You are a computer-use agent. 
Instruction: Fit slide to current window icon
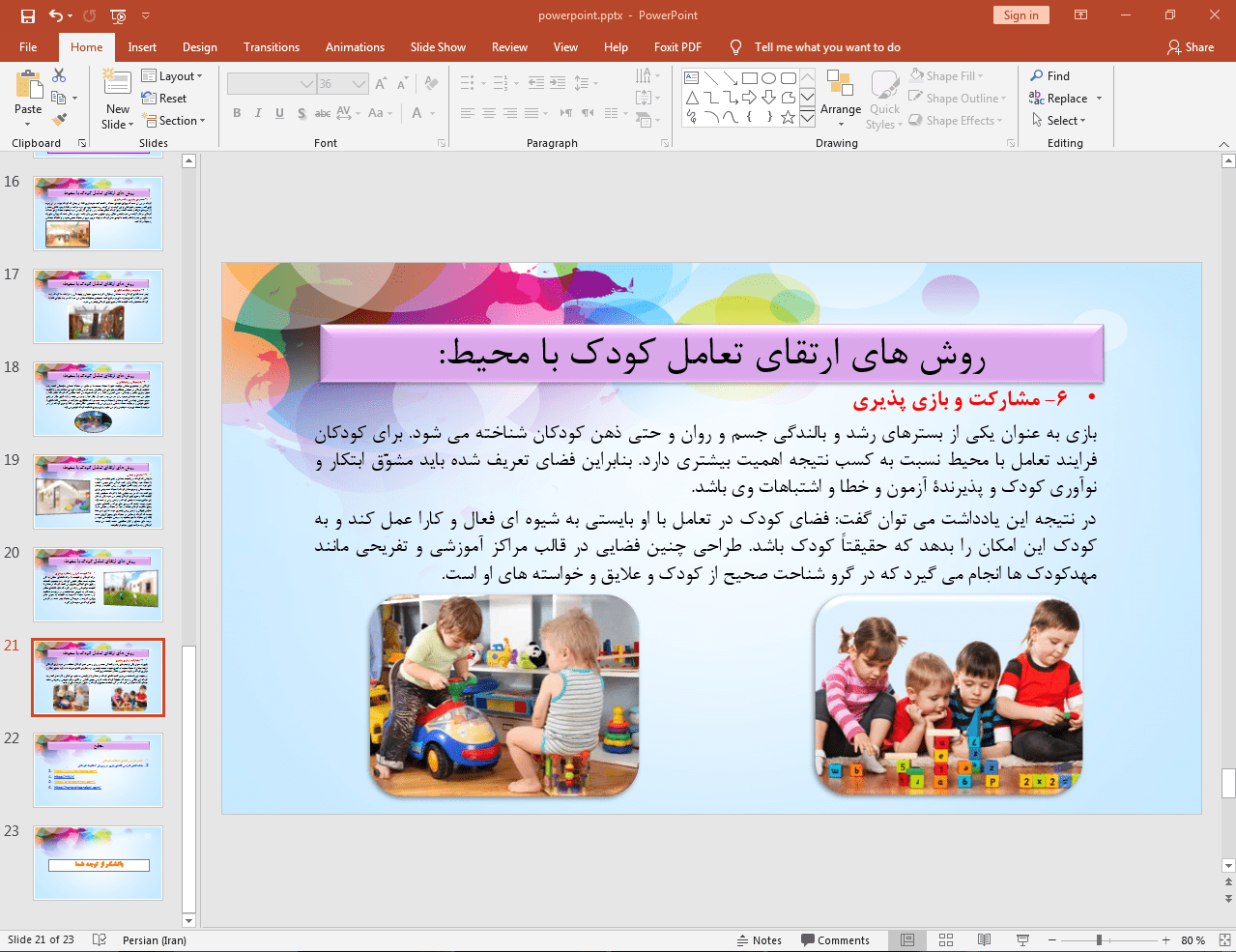(x=1223, y=940)
